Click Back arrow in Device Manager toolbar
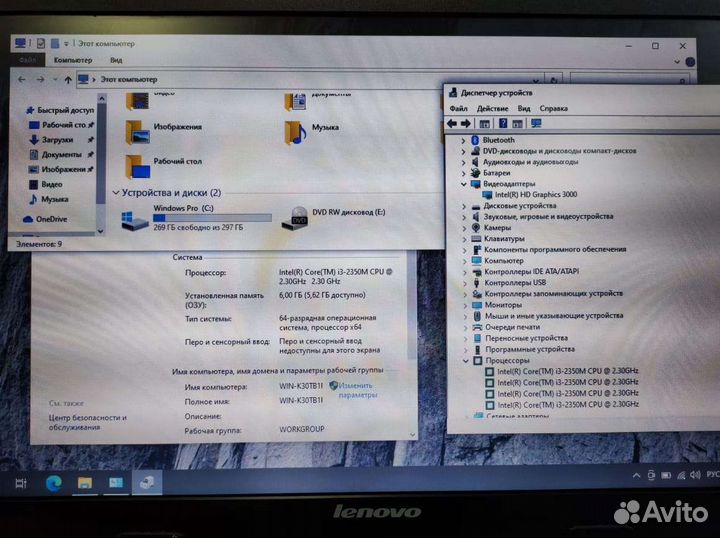720x538 pixels. (452, 123)
